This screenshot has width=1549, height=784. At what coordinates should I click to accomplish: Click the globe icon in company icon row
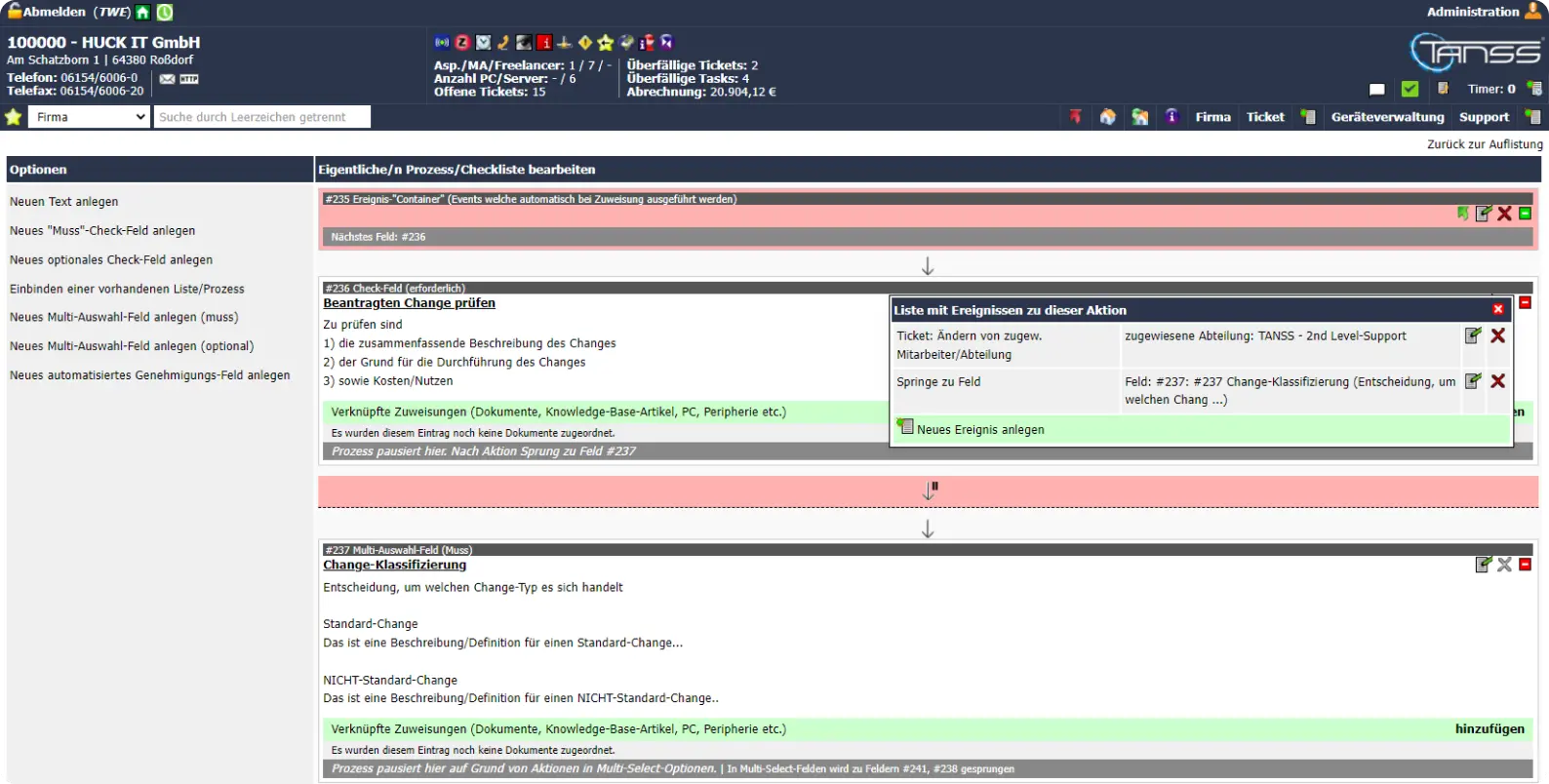(x=626, y=42)
